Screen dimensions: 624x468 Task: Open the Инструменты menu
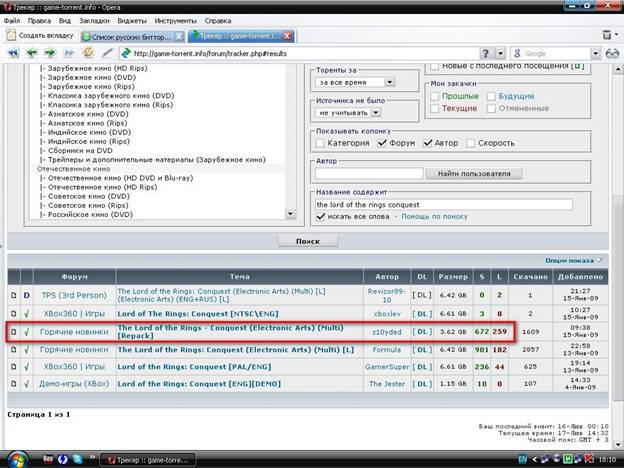tap(176, 21)
